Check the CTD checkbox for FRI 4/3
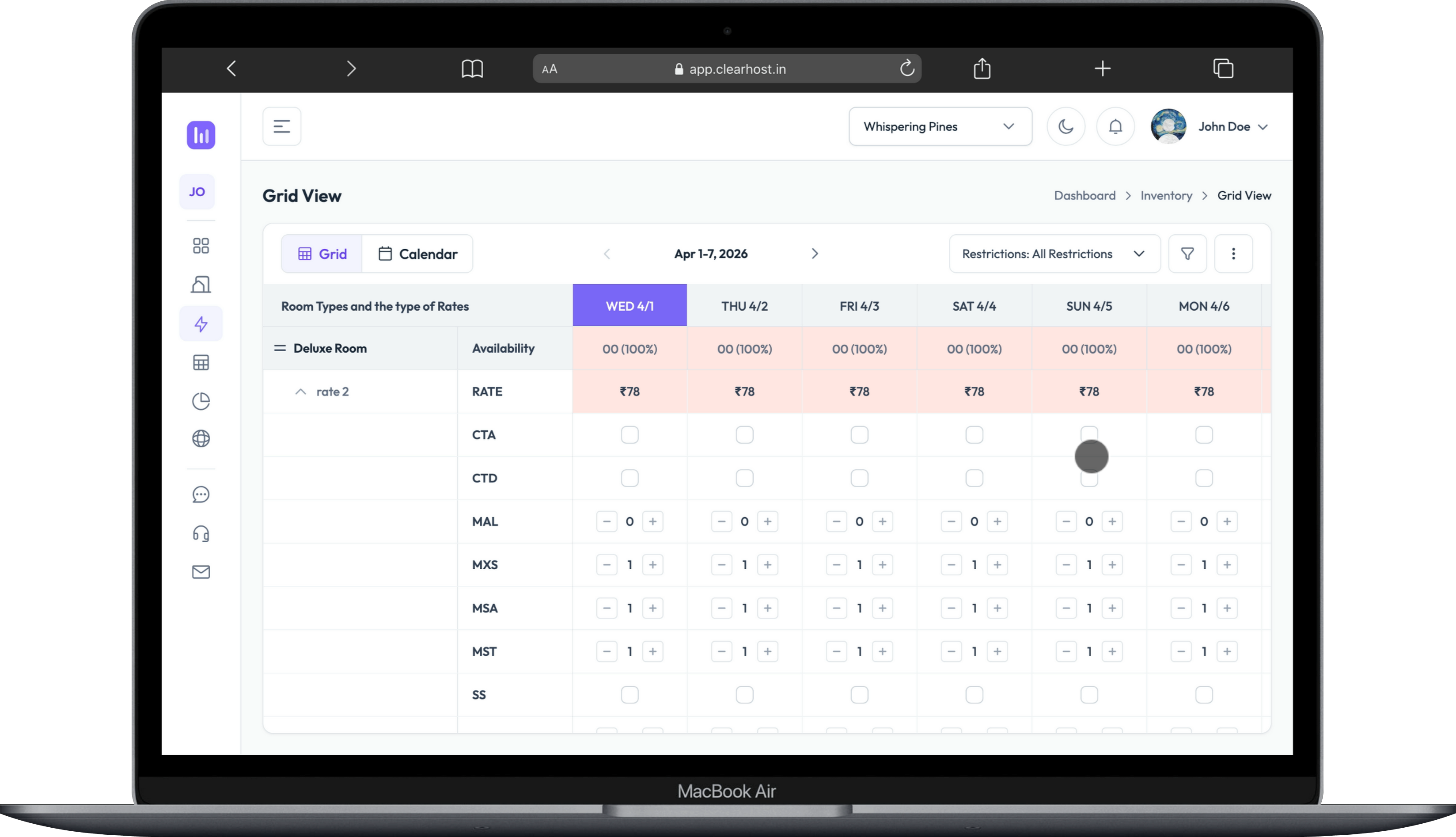The image size is (1456, 837). [x=859, y=478]
